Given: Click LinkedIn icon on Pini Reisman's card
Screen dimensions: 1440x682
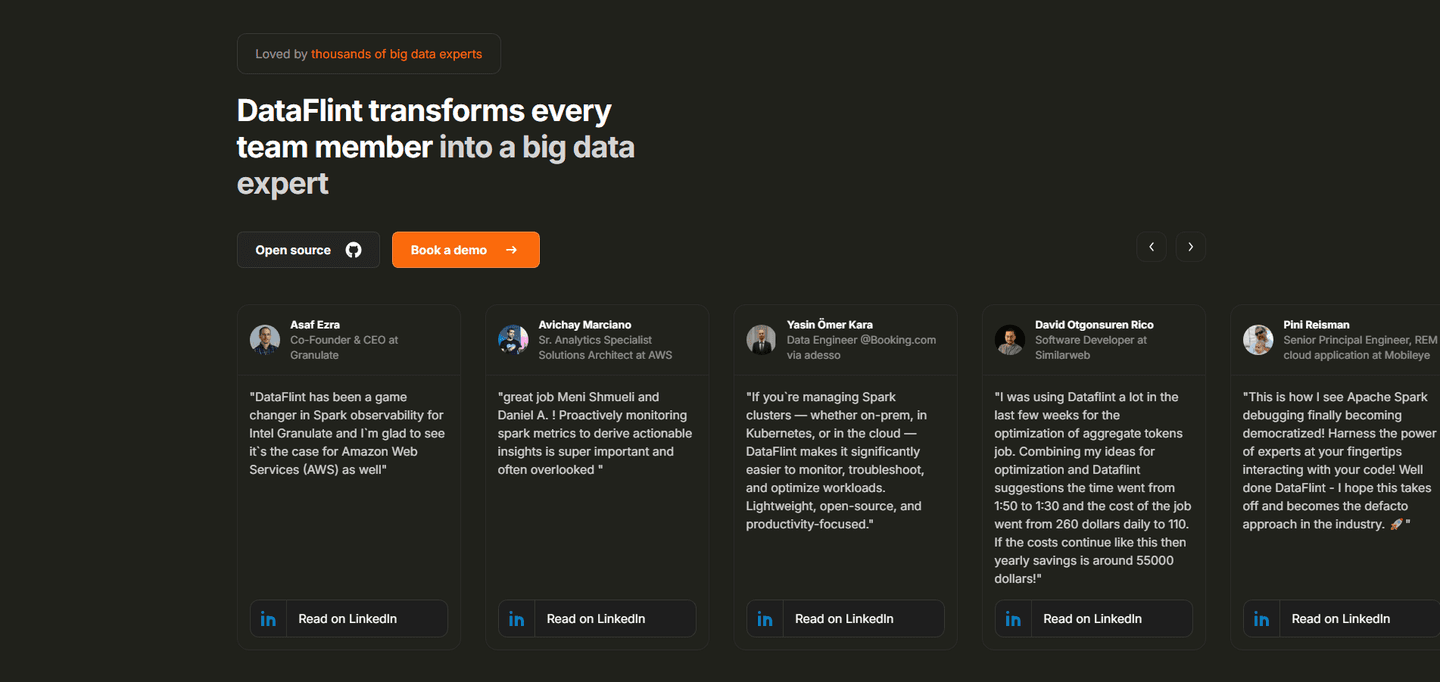Looking at the screenshot, I should point(1261,619).
